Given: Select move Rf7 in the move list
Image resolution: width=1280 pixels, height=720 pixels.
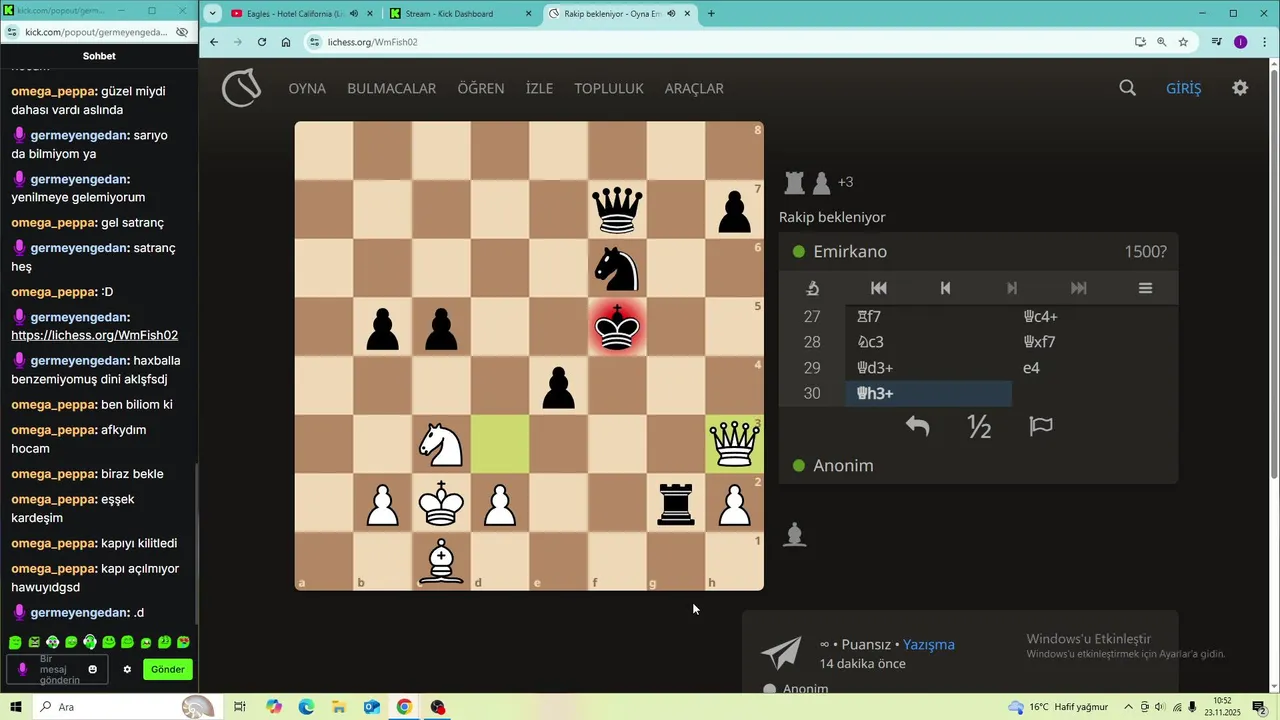Looking at the screenshot, I should (x=929, y=316).
